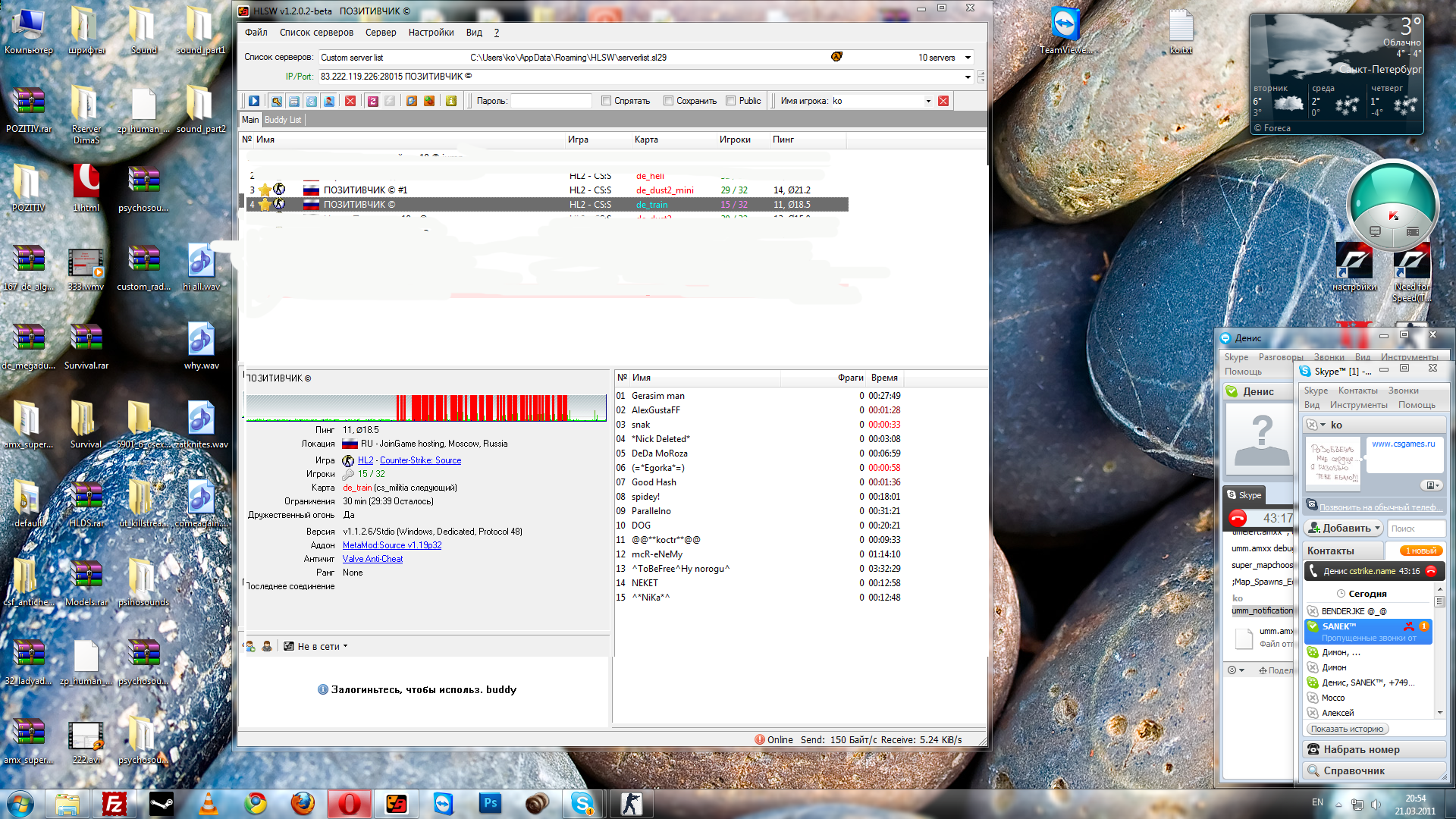Click the blue connect/play toolbar icon
The image size is (1456, 819).
click(254, 101)
